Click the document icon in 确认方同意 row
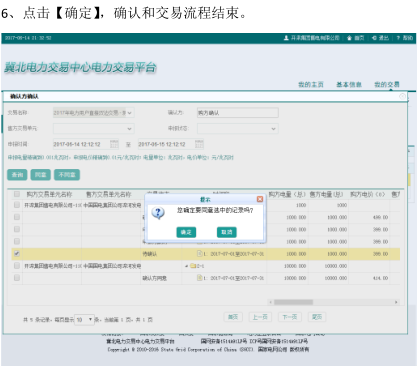This screenshot has height=368, width=418. coord(199,278)
